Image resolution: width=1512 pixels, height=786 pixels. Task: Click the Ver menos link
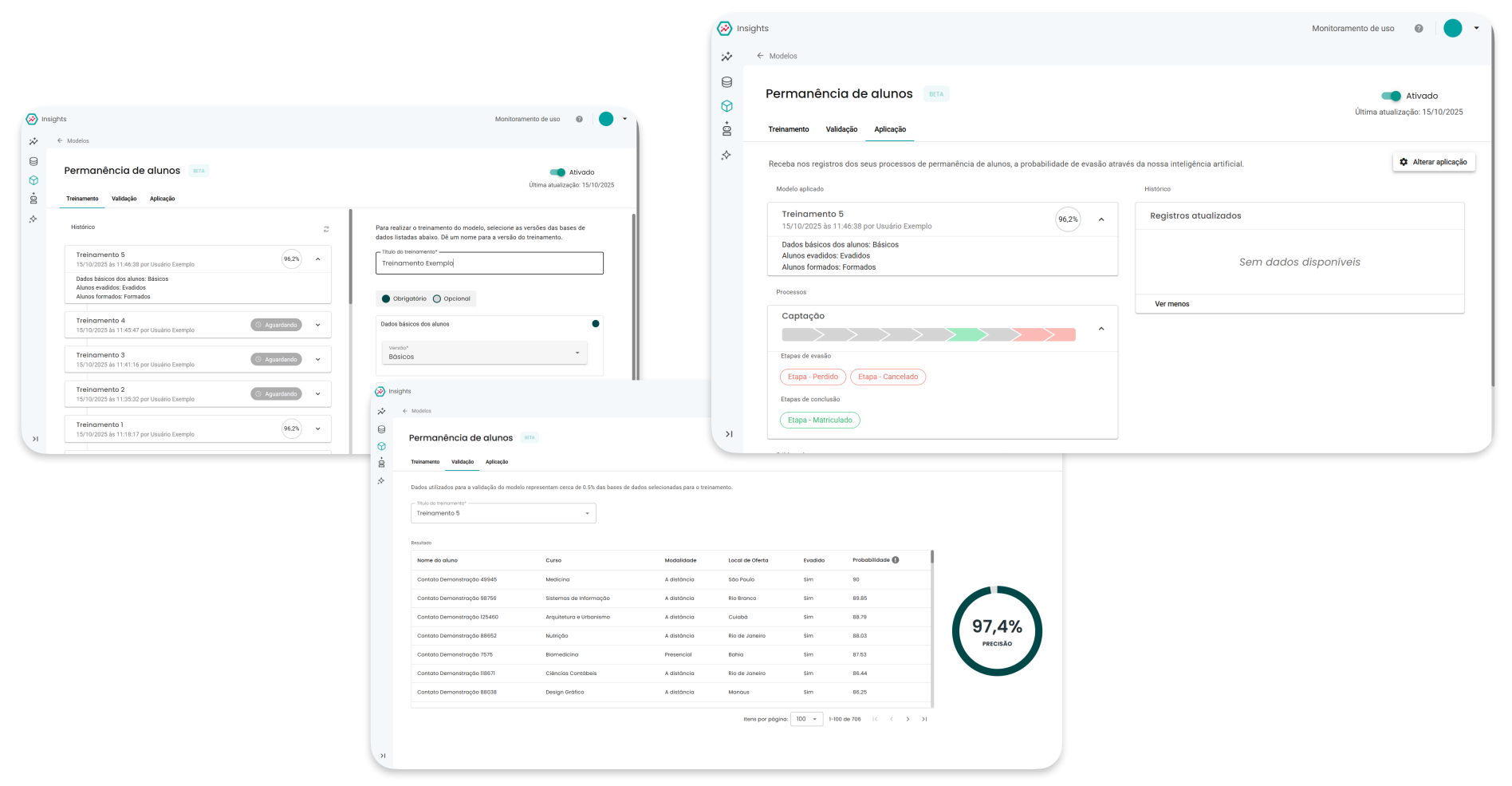[1171, 304]
